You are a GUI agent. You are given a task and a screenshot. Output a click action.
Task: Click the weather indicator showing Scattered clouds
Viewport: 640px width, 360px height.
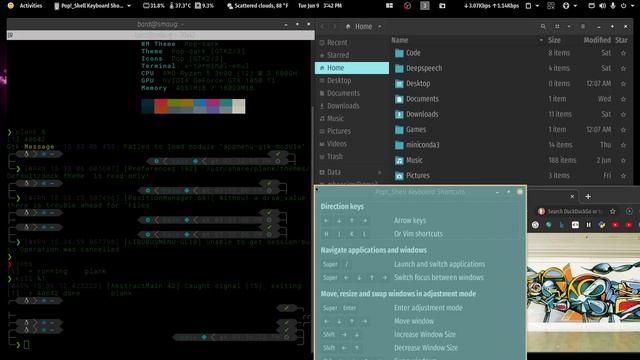click(258, 6)
